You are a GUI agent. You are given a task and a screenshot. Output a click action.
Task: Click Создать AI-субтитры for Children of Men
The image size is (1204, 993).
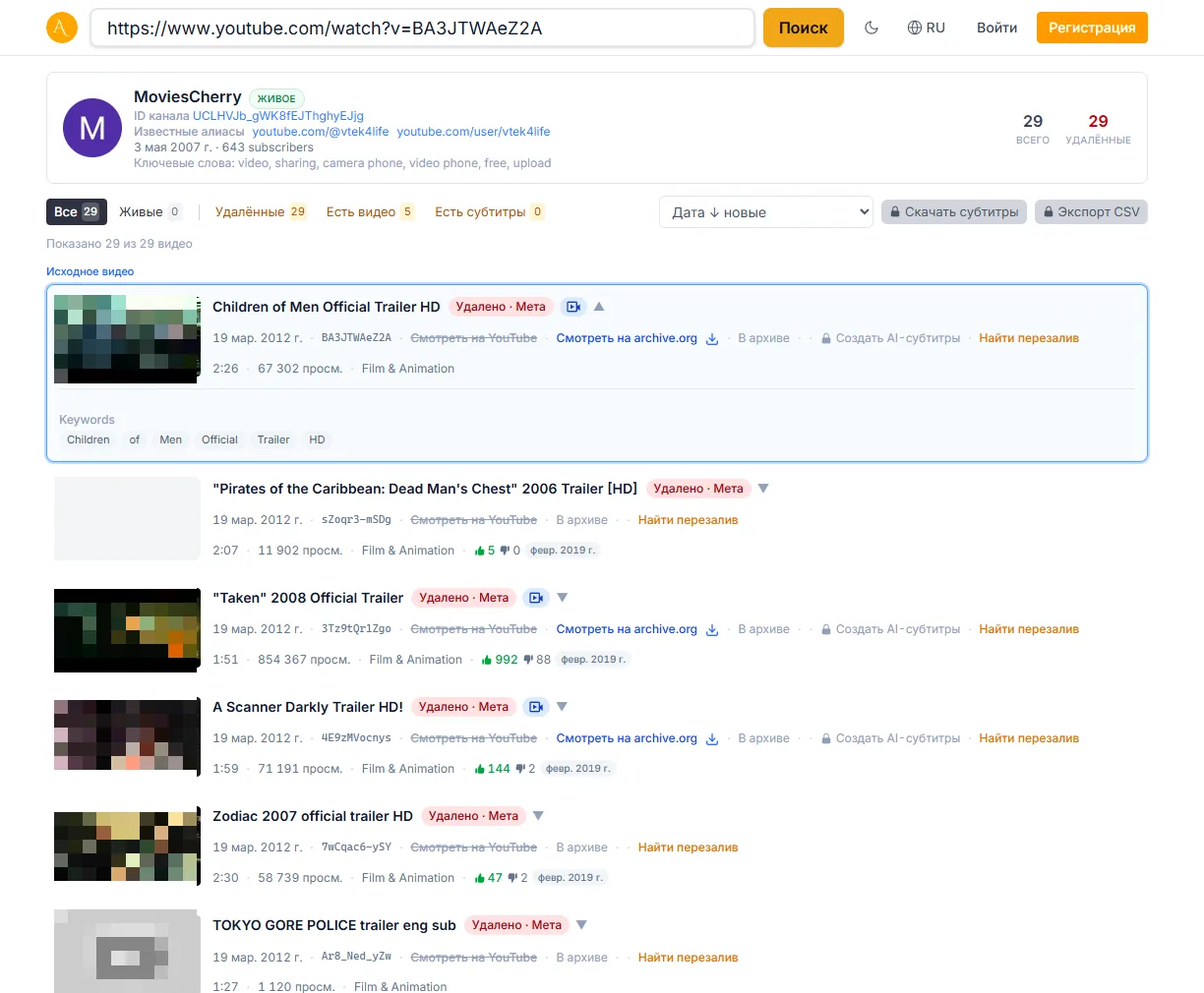(891, 338)
